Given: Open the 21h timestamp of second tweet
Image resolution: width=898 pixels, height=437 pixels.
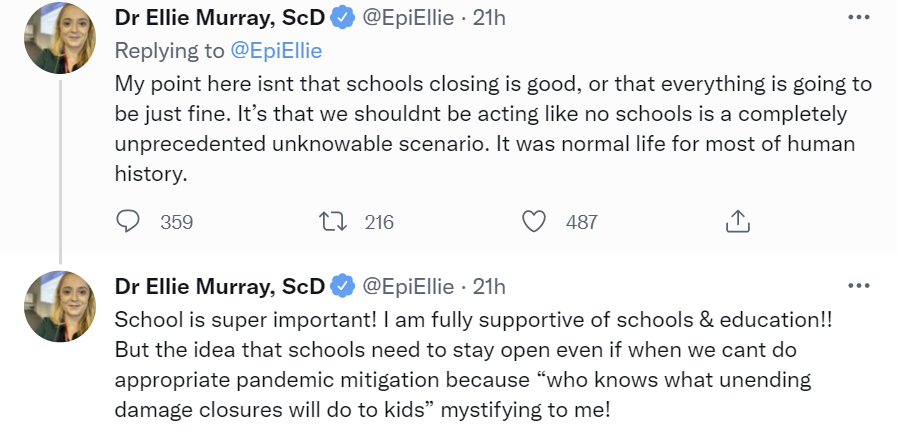Looking at the screenshot, I should click(x=489, y=287).
